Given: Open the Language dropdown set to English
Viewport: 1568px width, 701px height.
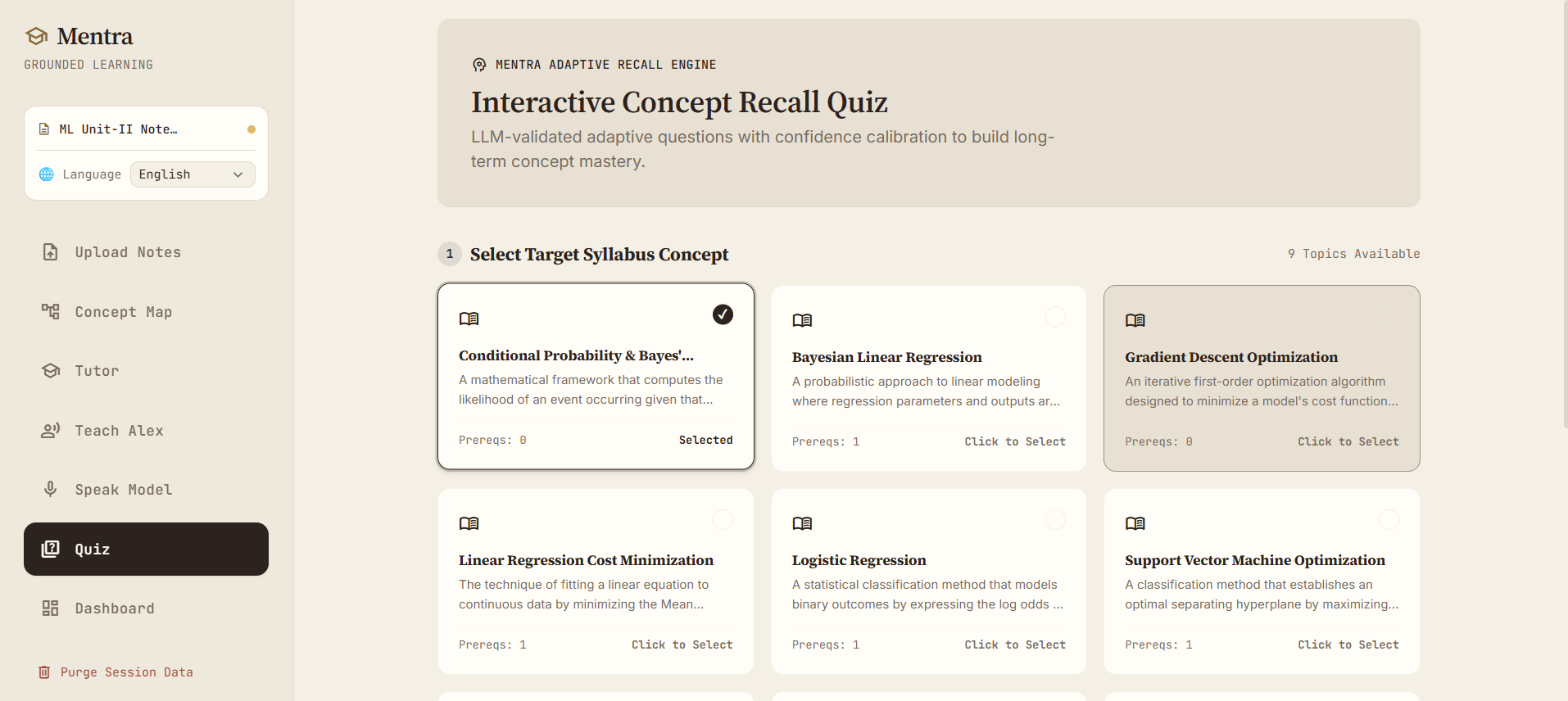Looking at the screenshot, I should tap(193, 174).
